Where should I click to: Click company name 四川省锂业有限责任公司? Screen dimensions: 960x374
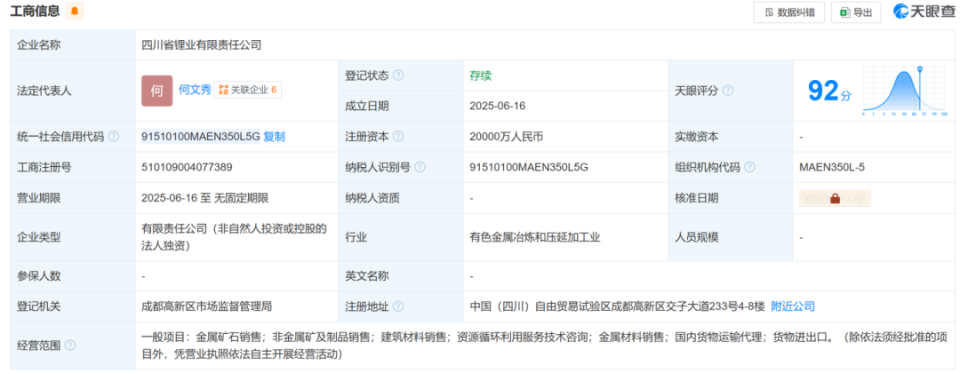tap(201, 45)
